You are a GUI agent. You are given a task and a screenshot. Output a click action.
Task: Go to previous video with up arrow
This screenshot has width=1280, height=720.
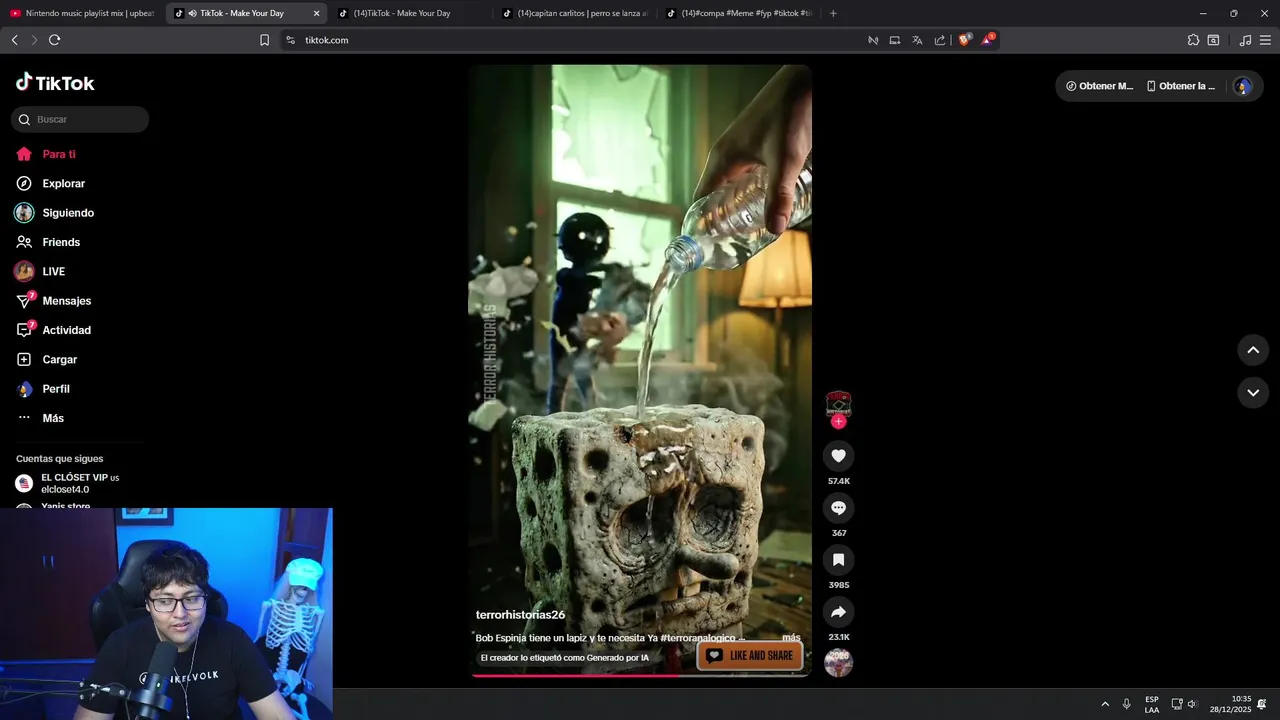[x=1253, y=350]
